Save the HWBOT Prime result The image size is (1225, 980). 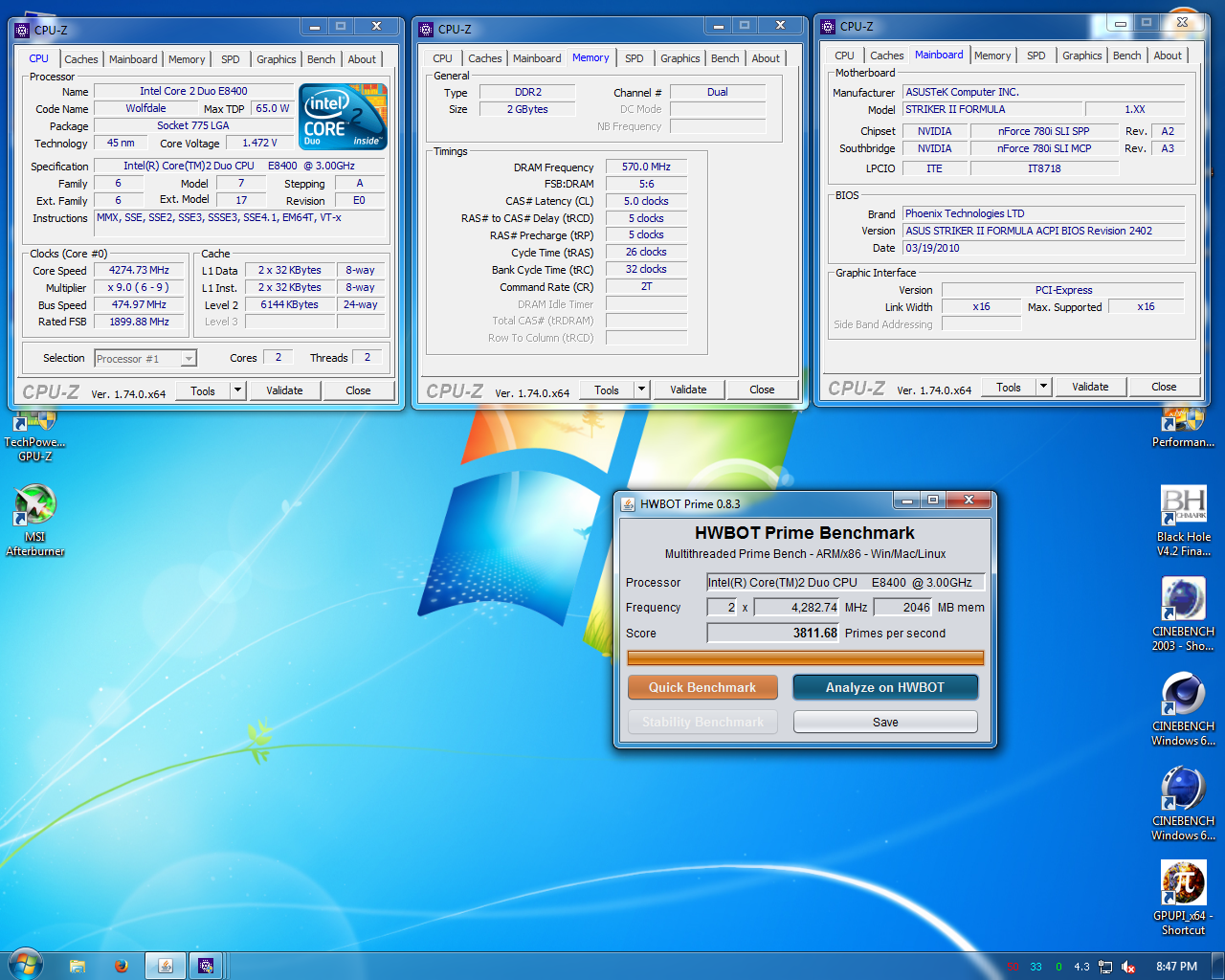pyautogui.click(x=885, y=722)
